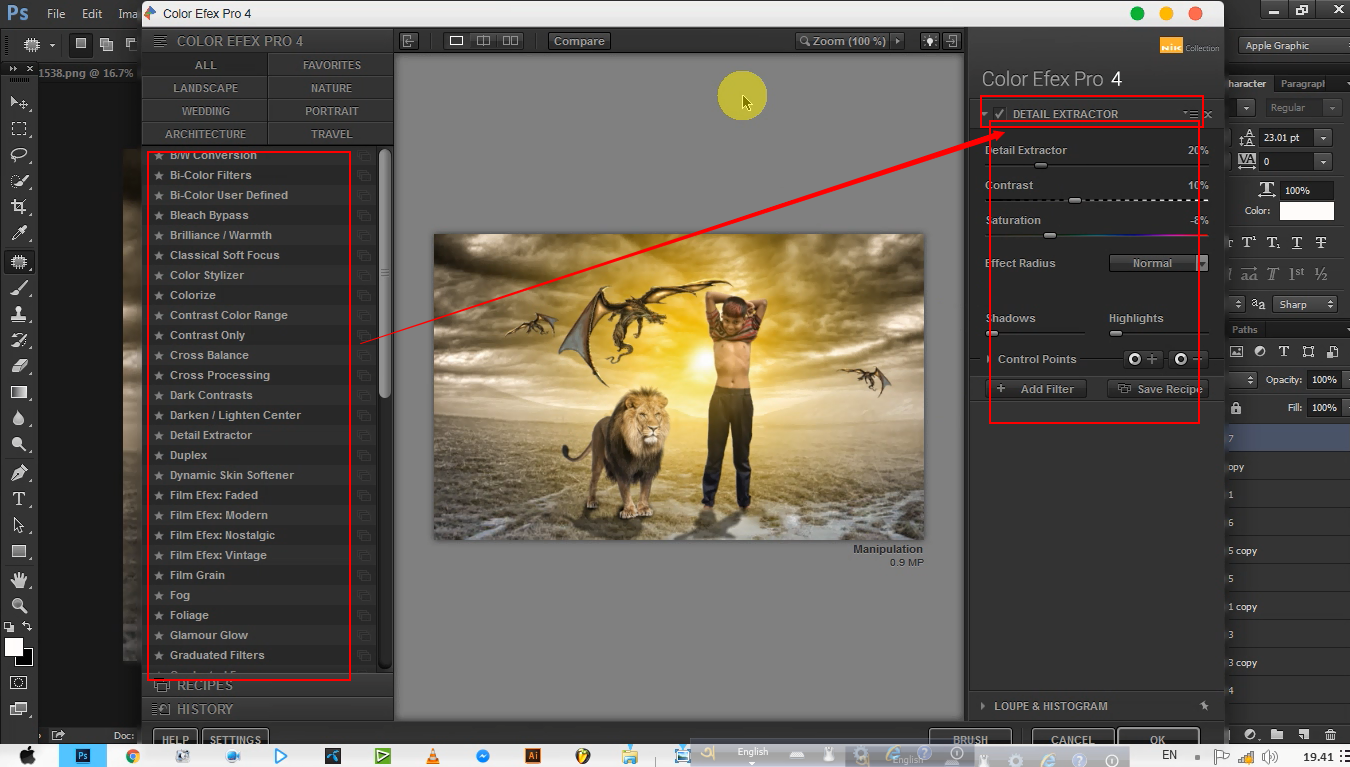1350x767 pixels.
Task: Click the Compare button
Action: click(x=579, y=41)
